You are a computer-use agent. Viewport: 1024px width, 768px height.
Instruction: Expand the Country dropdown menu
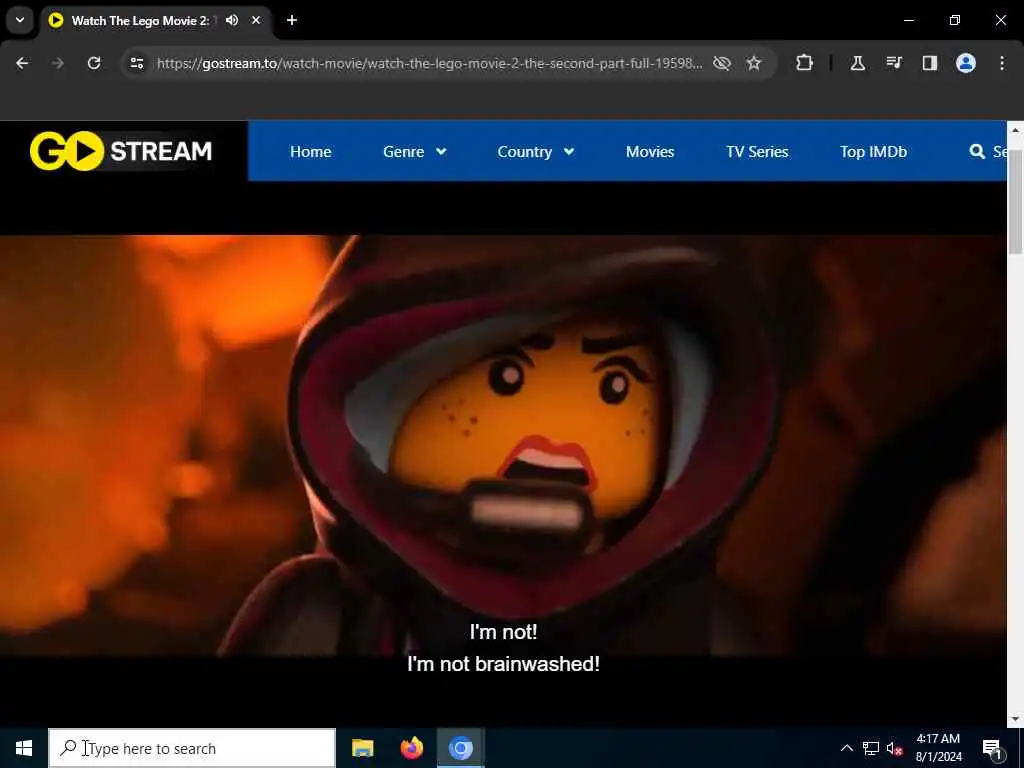pyautogui.click(x=536, y=152)
